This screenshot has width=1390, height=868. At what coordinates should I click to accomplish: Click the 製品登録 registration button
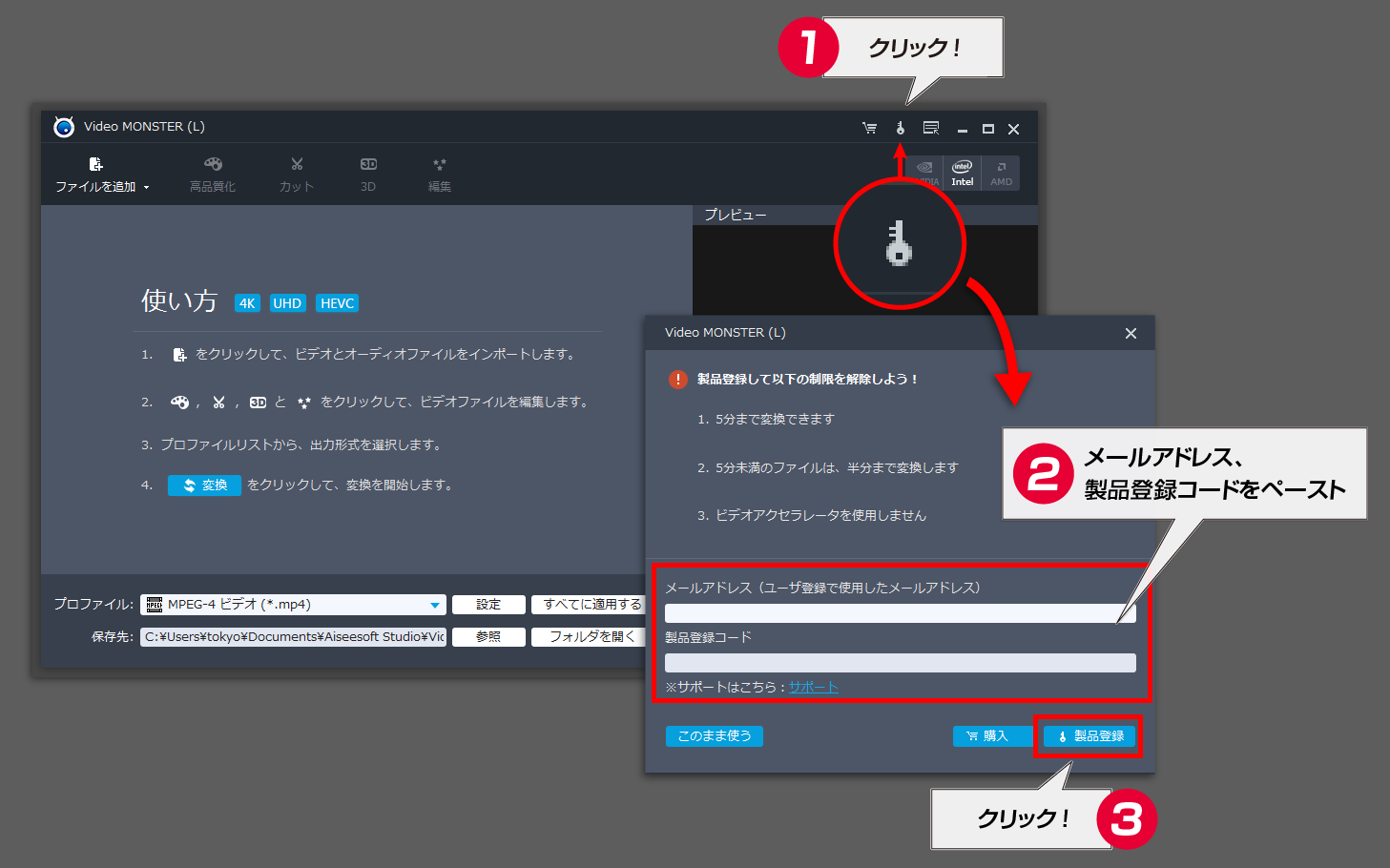pos(1088,735)
